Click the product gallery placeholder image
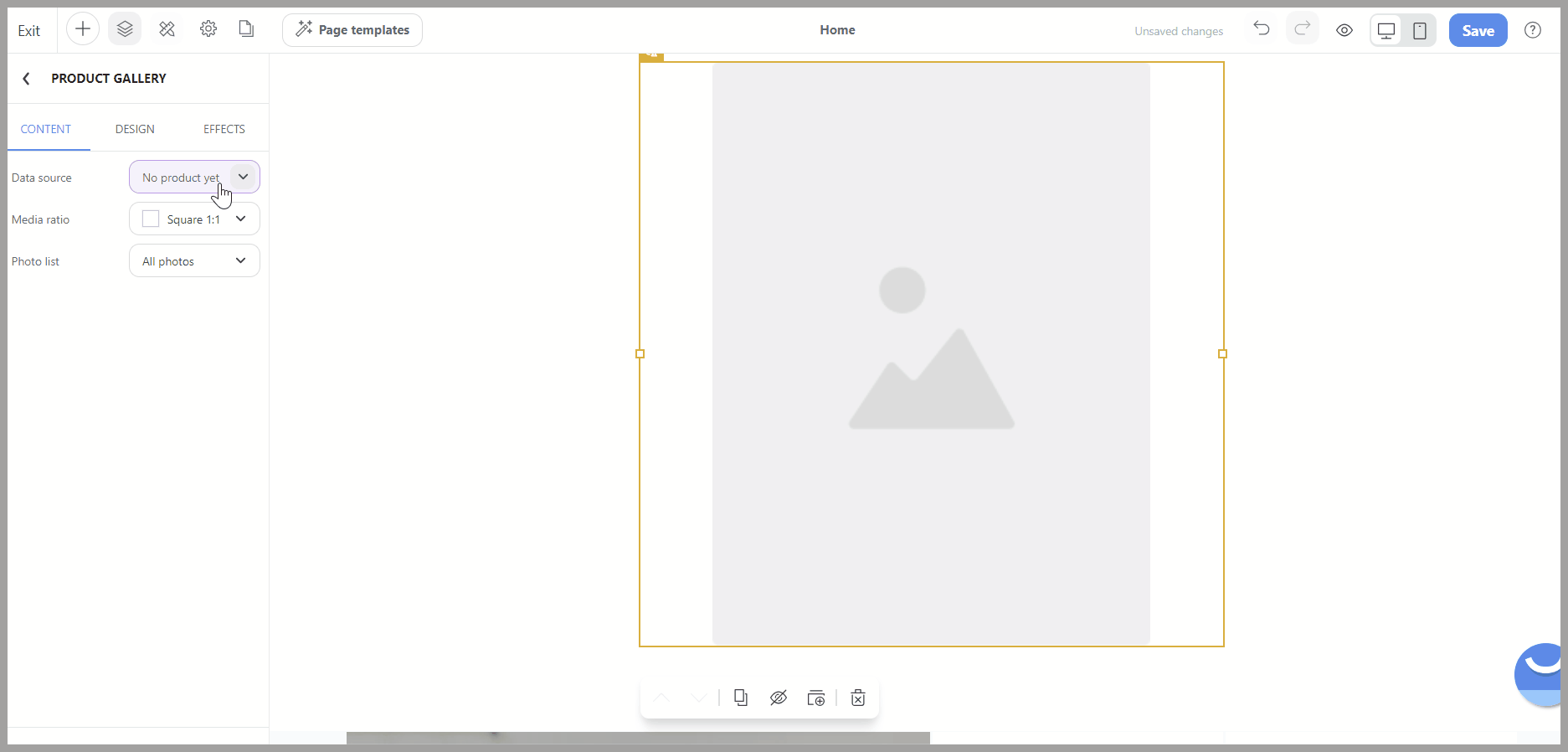This screenshot has height=752, width=1568. (931, 353)
